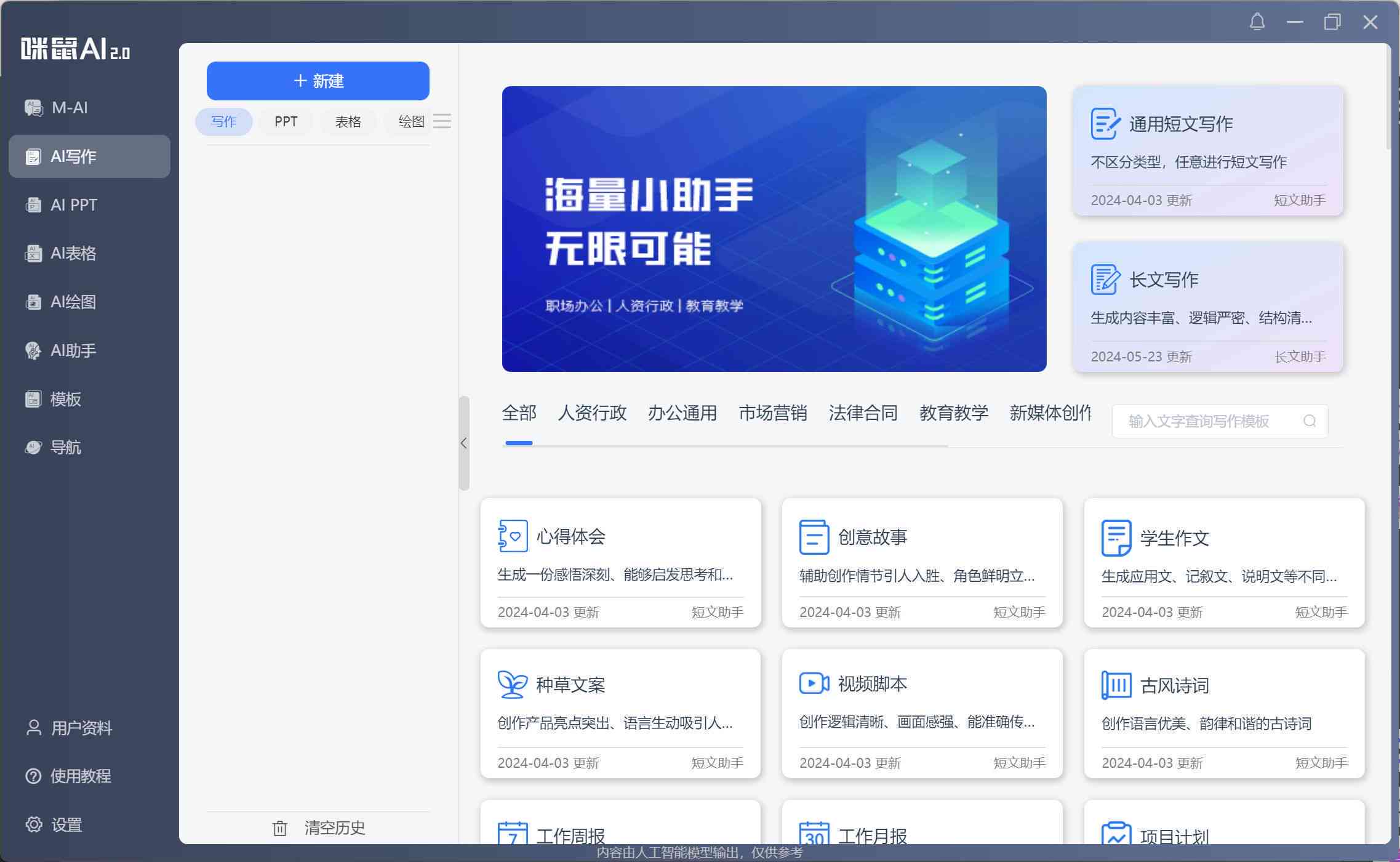Click the 通用短文写作 card icon

pos(1105,124)
